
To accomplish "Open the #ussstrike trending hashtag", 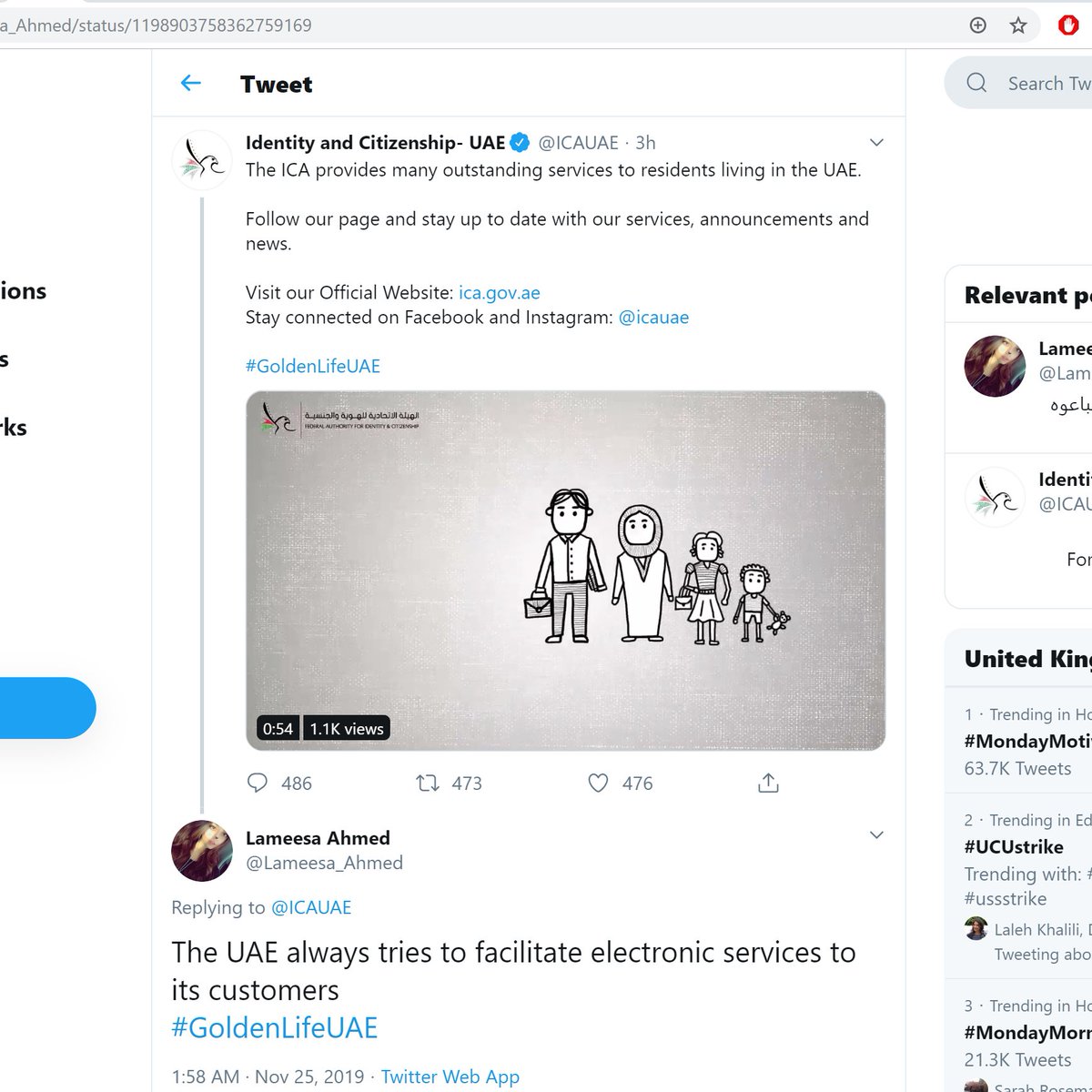I will coord(1006,899).
